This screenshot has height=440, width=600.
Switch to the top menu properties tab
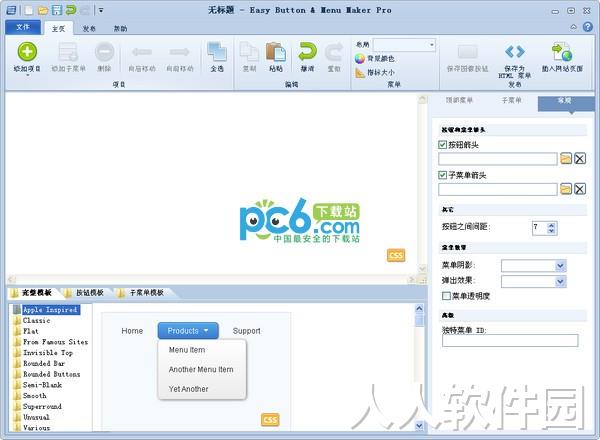pyautogui.click(x=459, y=100)
